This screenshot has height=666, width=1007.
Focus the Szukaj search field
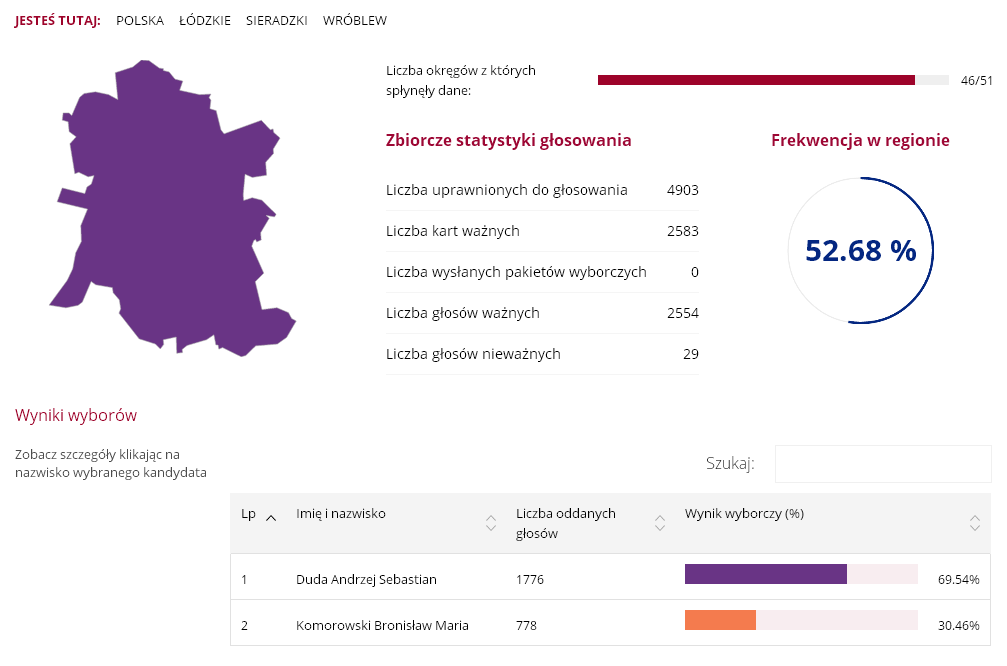tap(883, 464)
